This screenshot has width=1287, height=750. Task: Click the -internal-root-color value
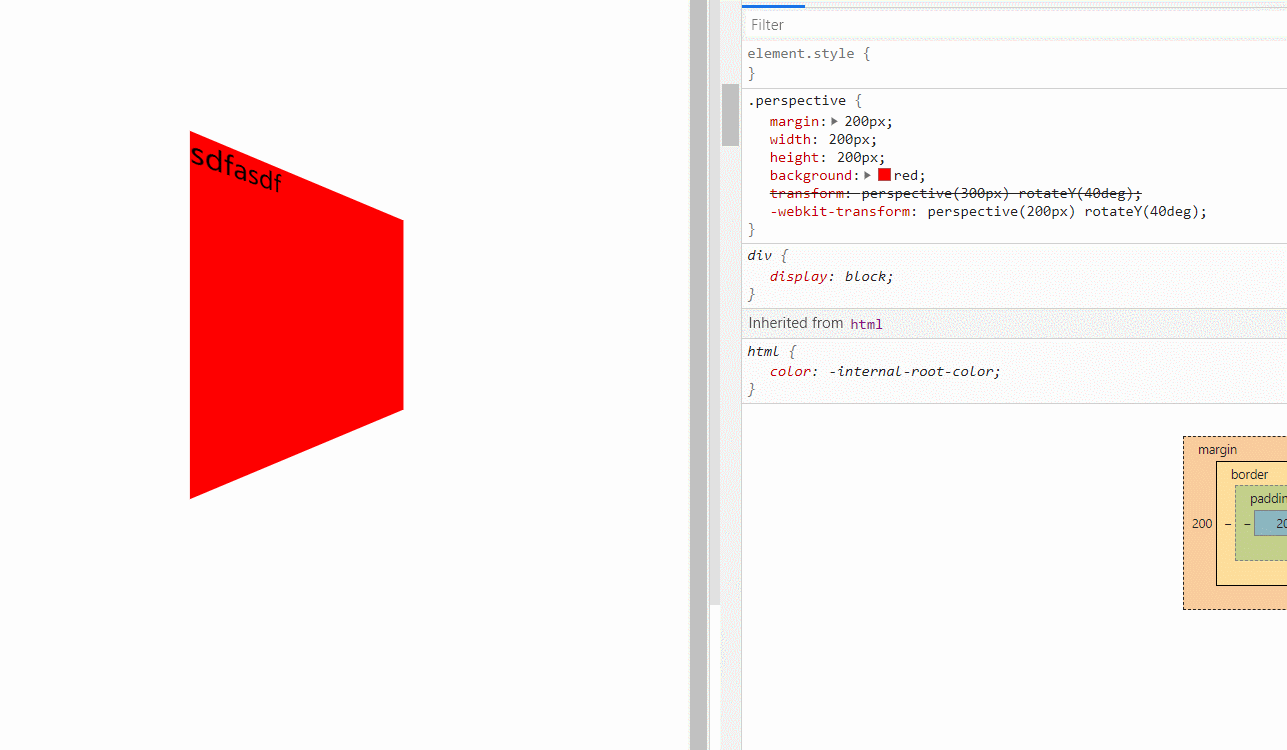[914, 371]
